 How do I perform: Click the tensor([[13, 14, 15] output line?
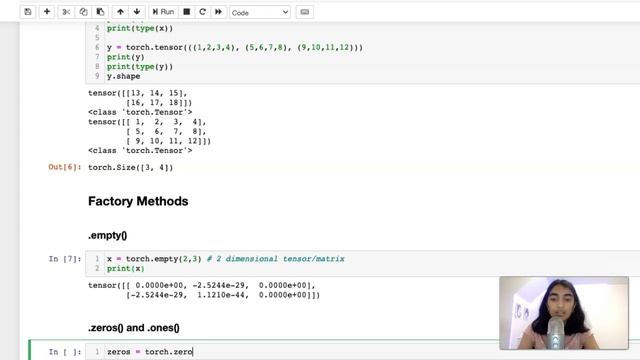(138, 93)
